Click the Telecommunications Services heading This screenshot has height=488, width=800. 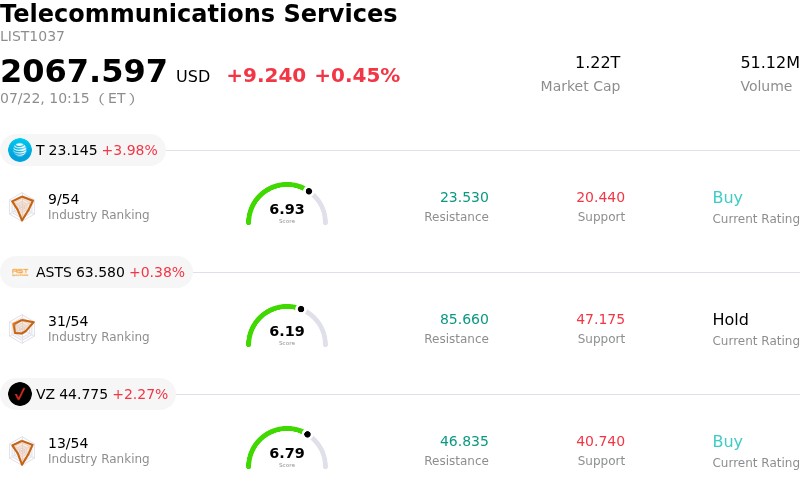[x=198, y=13]
